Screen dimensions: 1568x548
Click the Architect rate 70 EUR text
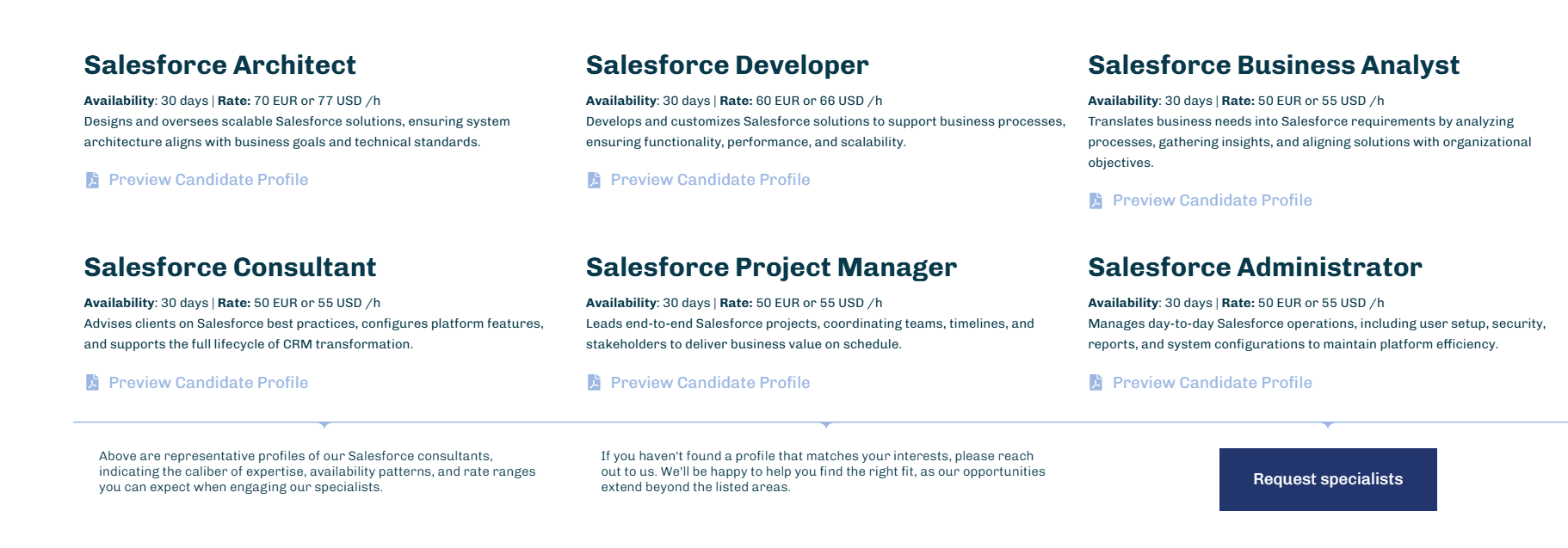coord(275,101)
